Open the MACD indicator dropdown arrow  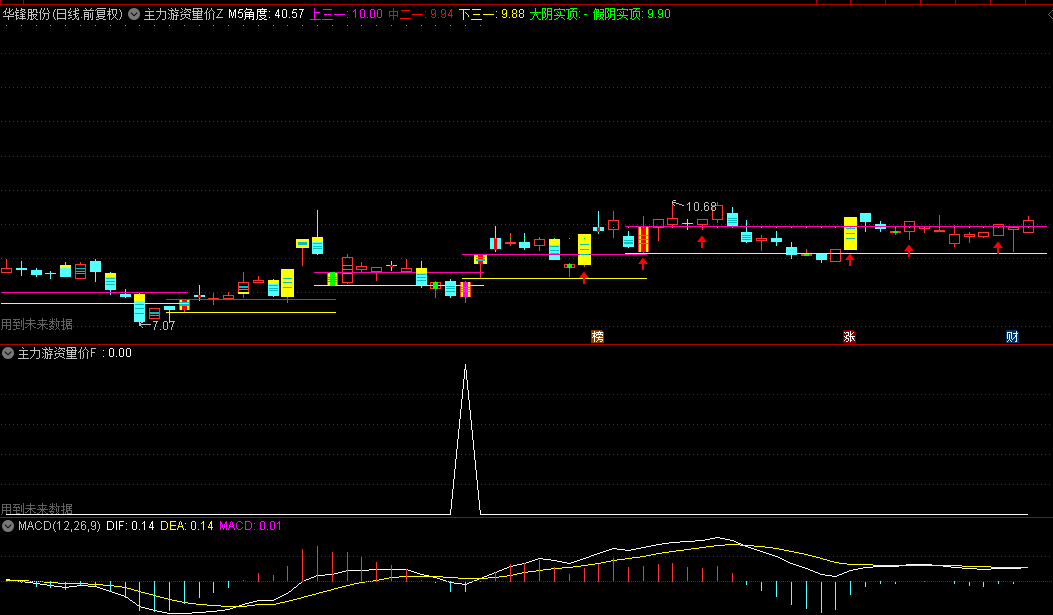coord(8,525)
